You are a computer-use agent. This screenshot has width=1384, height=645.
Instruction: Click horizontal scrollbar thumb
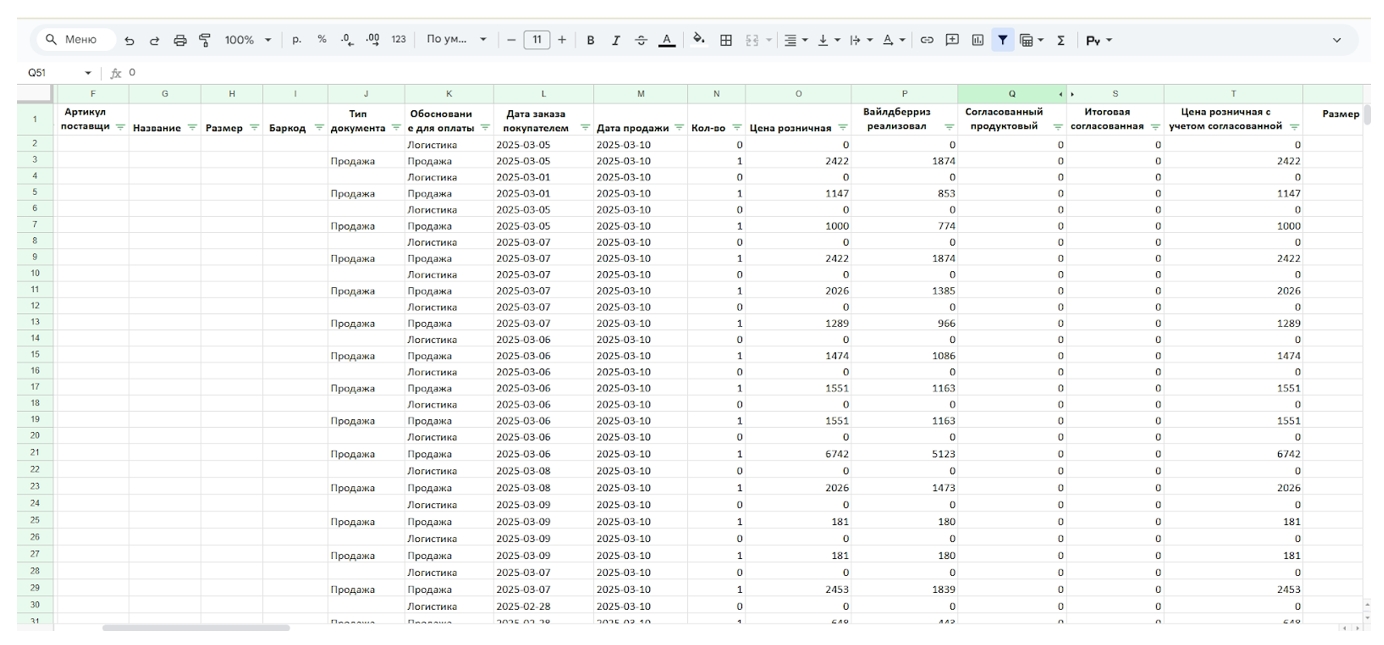click(x=196, y=628)
